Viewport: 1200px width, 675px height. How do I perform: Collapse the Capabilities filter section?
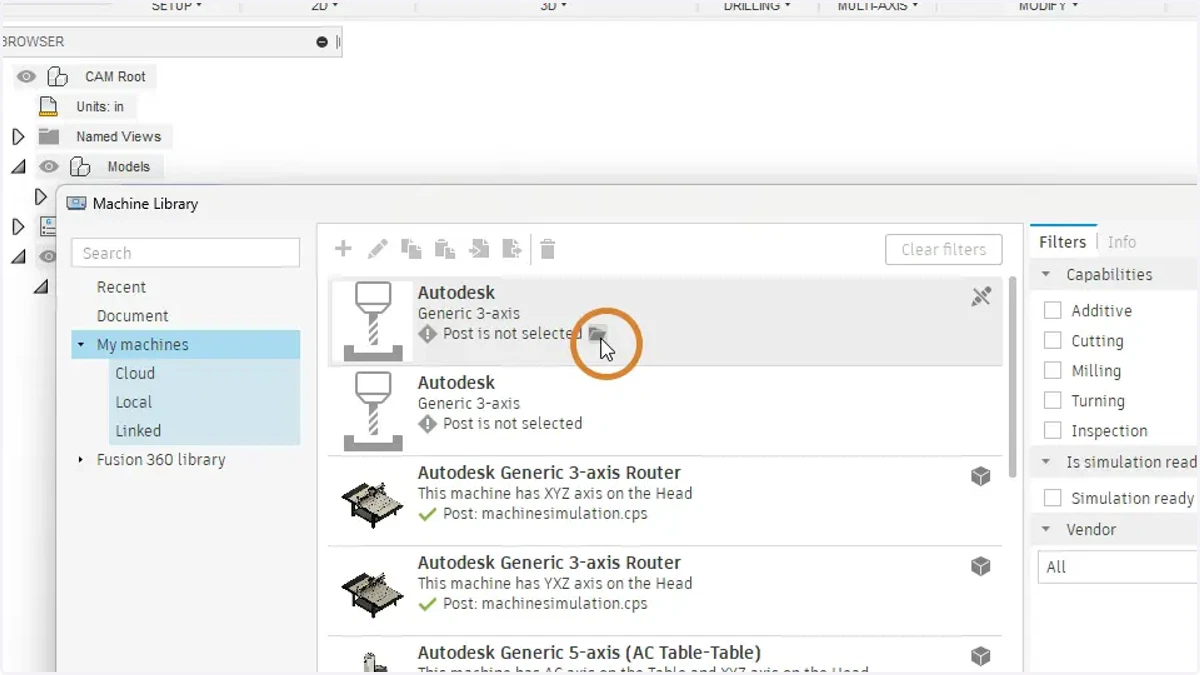click(1046, 275)
